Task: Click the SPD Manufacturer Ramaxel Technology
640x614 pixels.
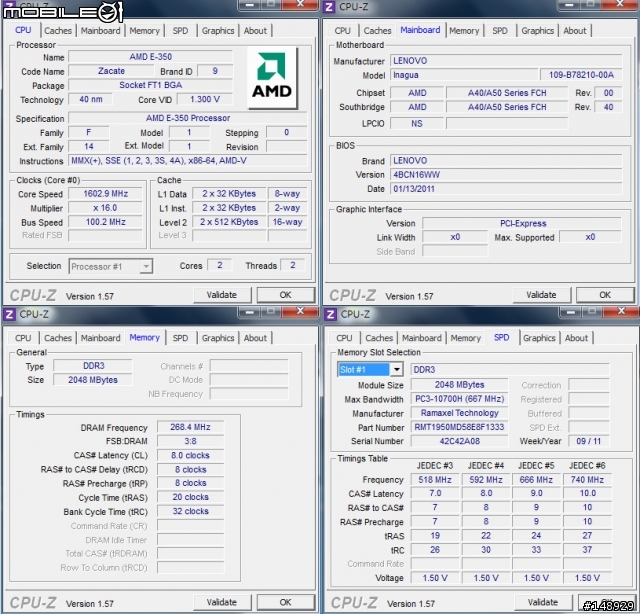Action: point(459,413)
